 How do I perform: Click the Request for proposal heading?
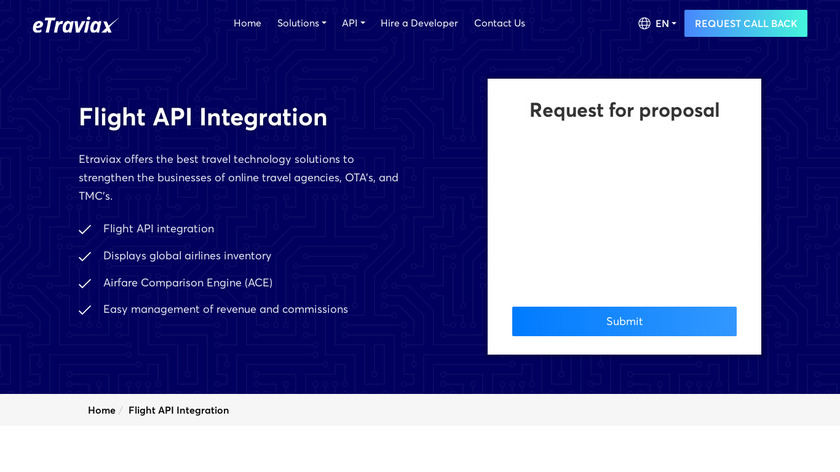pyautogui.click(x=624, y=110)
